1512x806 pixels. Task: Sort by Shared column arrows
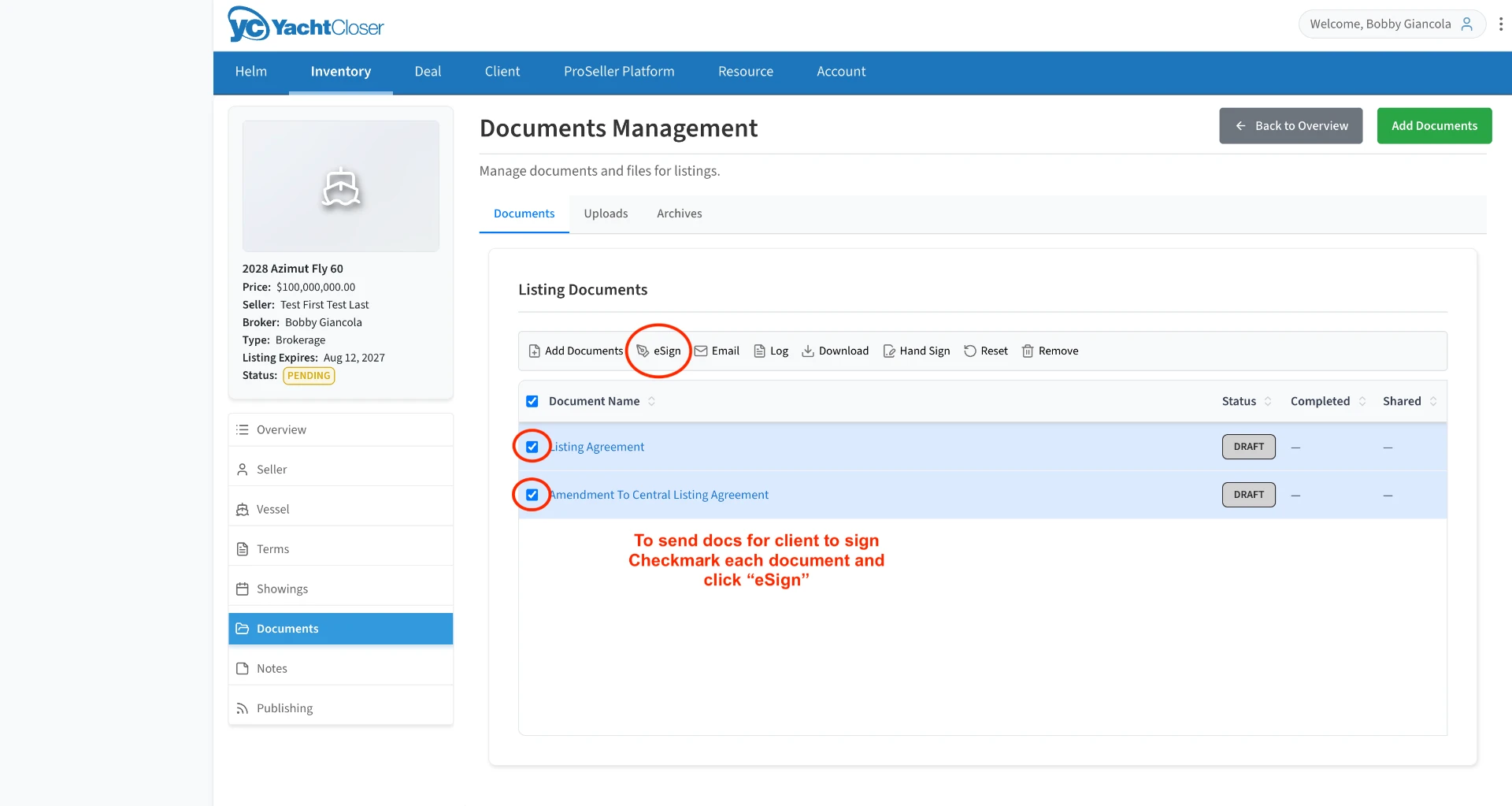point(1433,401)
